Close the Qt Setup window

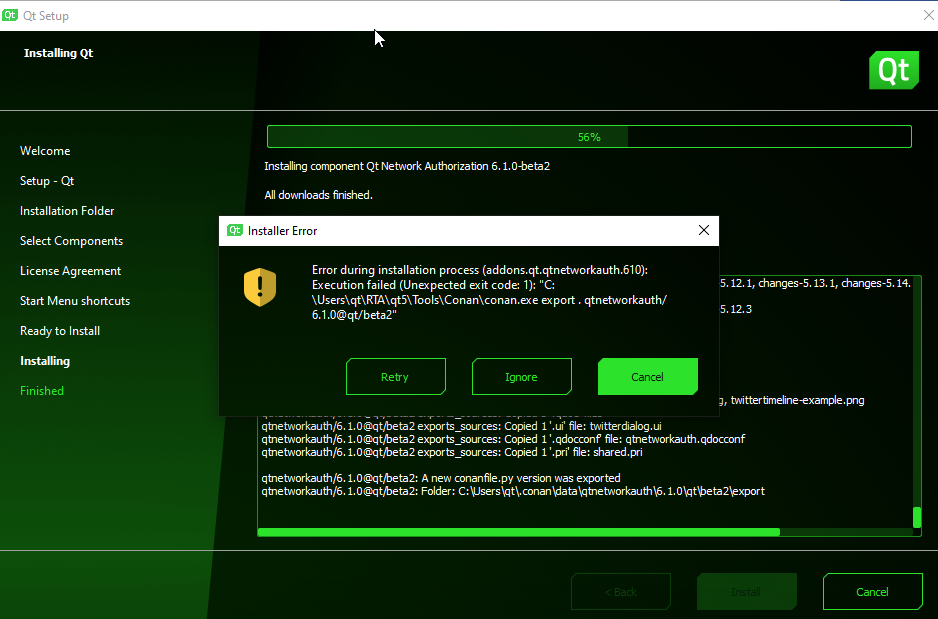928,16
